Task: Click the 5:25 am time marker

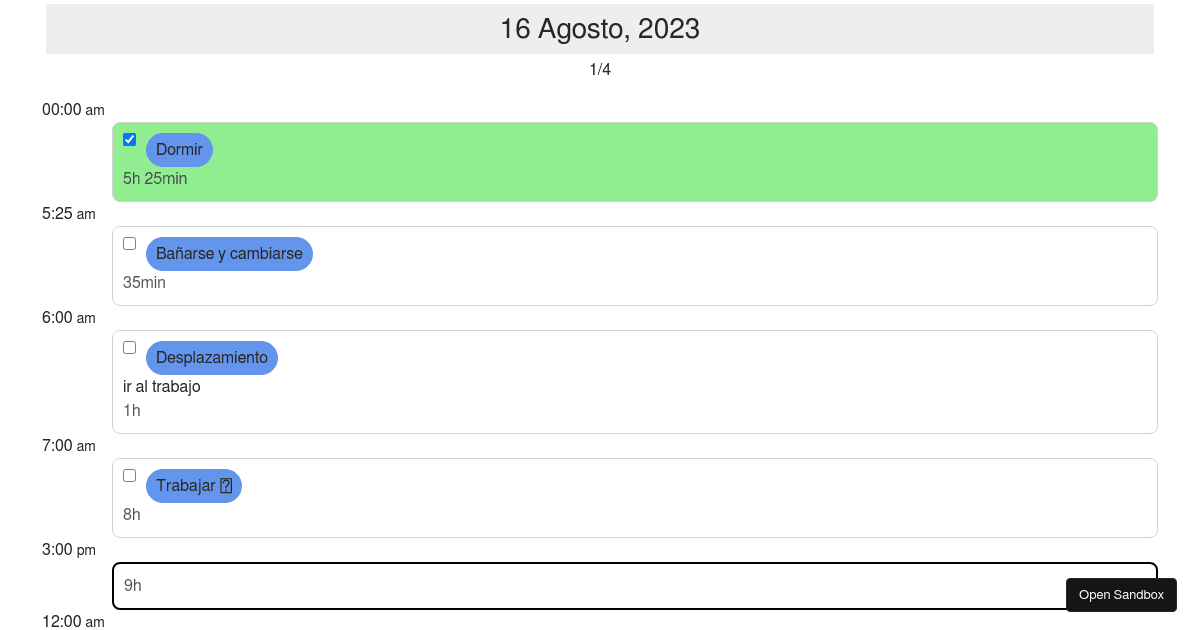Action: click(x=69, y=214)
